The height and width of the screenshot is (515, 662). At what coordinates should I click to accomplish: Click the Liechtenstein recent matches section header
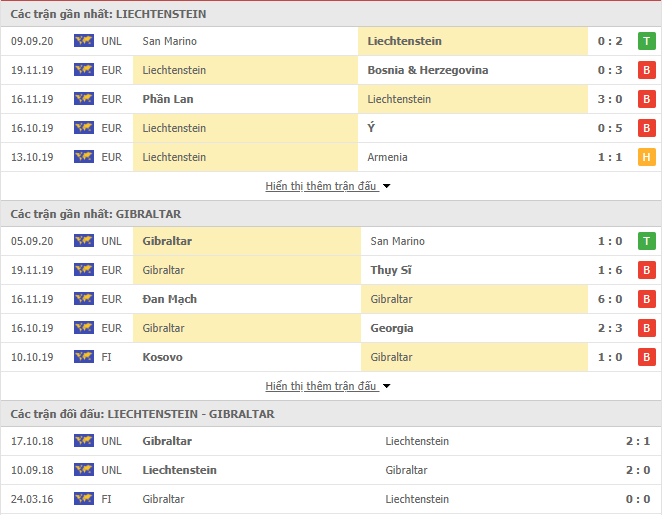point(331,14)
